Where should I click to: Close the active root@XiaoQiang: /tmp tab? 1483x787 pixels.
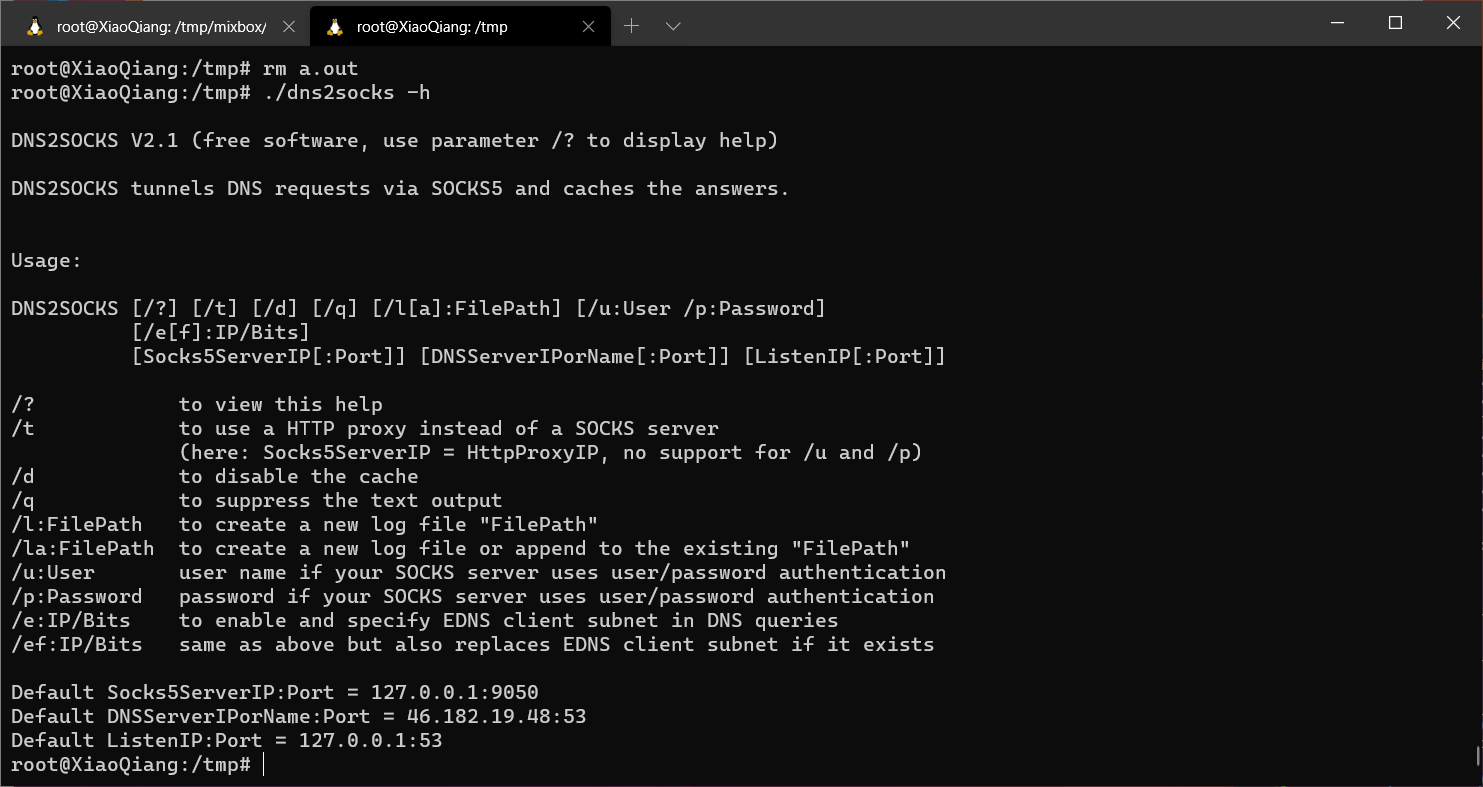tap(589, 27)
